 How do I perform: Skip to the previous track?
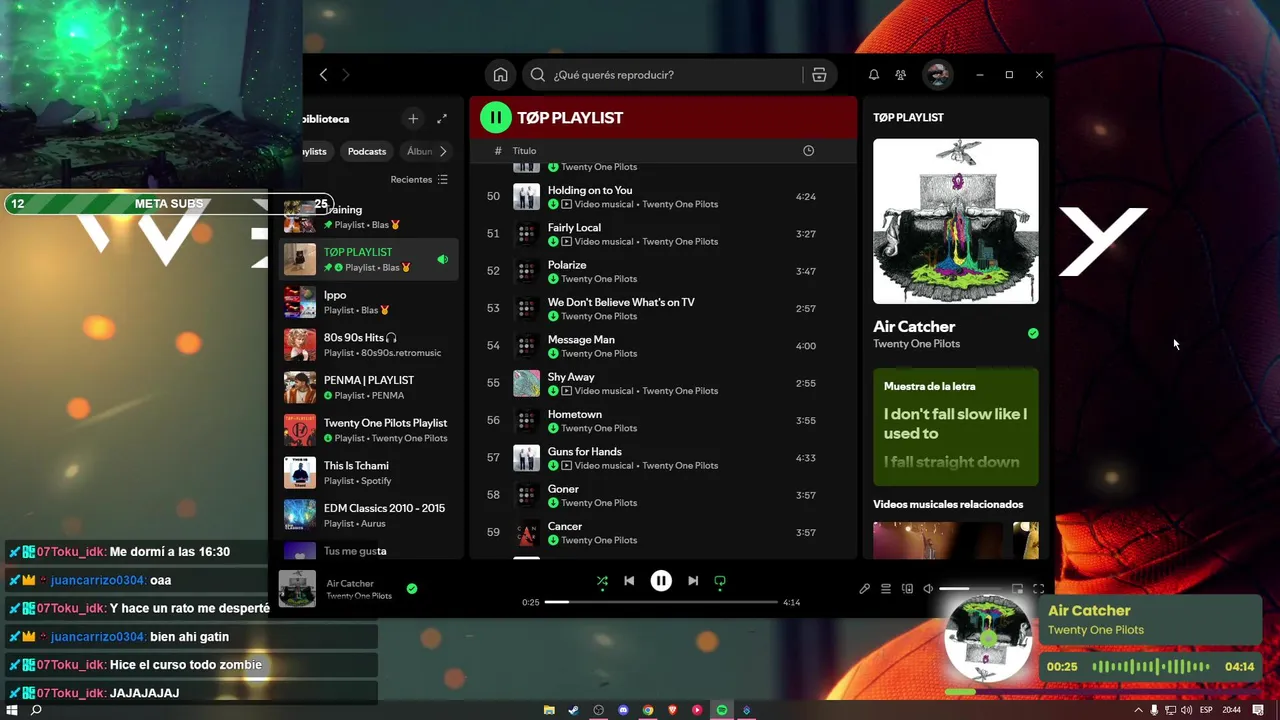(x=629, y=581)
